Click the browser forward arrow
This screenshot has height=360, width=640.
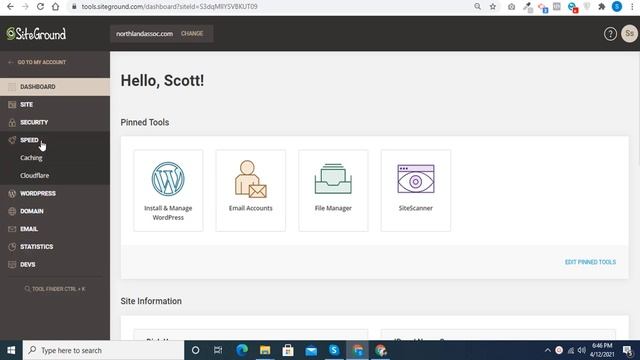(x=25, y=7)
